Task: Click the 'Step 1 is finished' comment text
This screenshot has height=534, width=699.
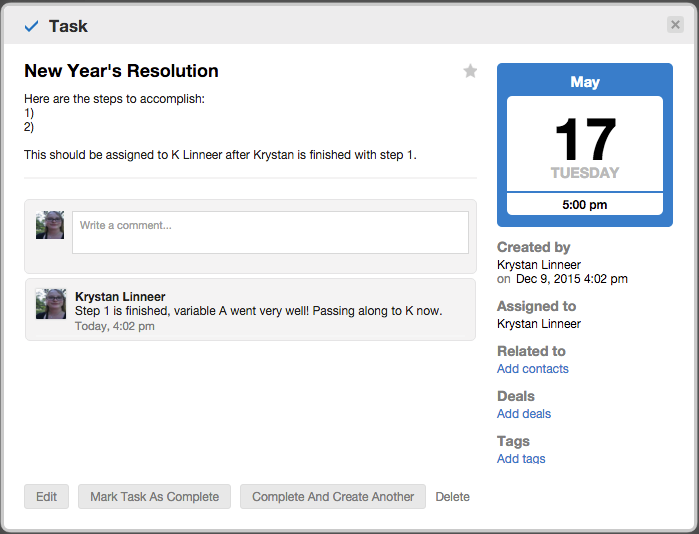Action: pos(259,311)
